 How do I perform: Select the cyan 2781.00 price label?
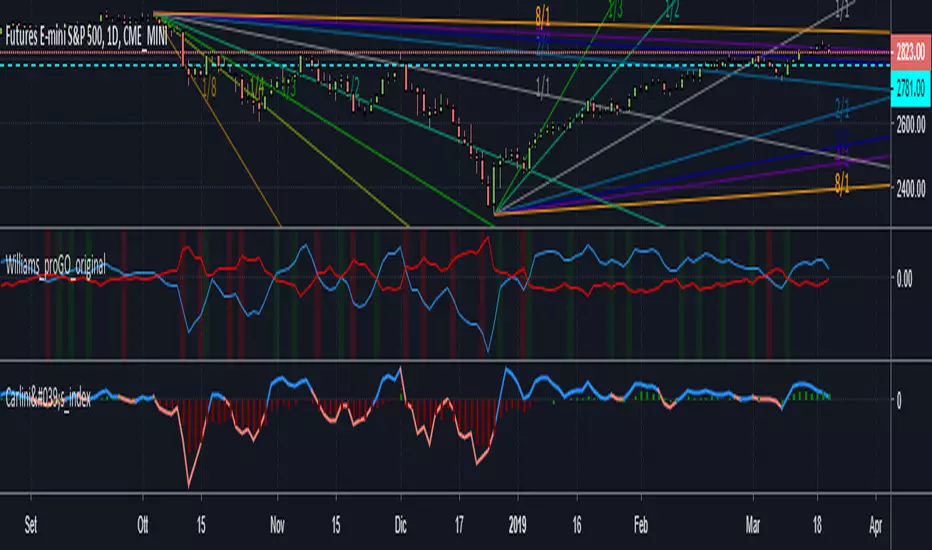point(910,89)
